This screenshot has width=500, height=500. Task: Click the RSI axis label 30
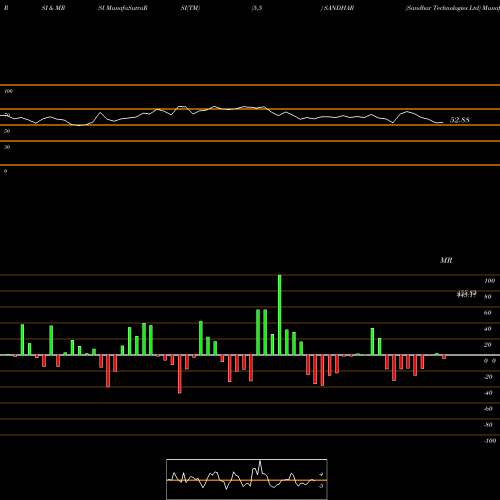pos(7,147)
